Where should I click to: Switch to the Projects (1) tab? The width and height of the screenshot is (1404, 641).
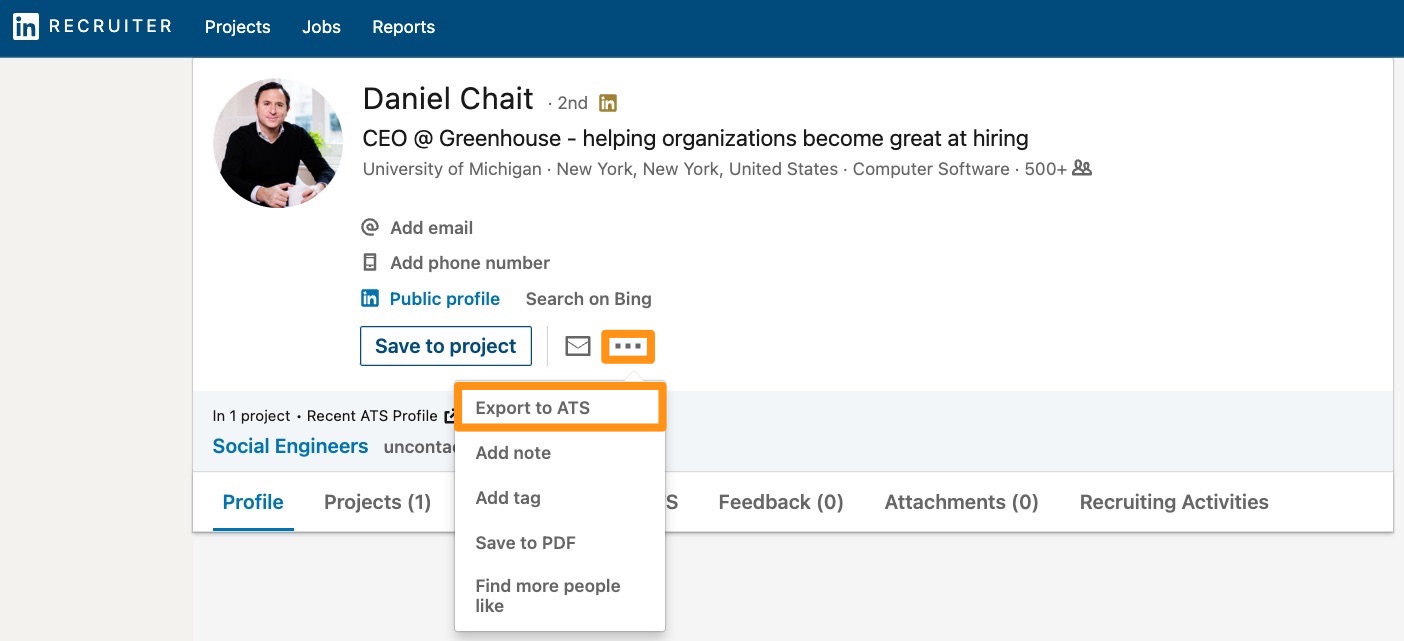(377, 502)
